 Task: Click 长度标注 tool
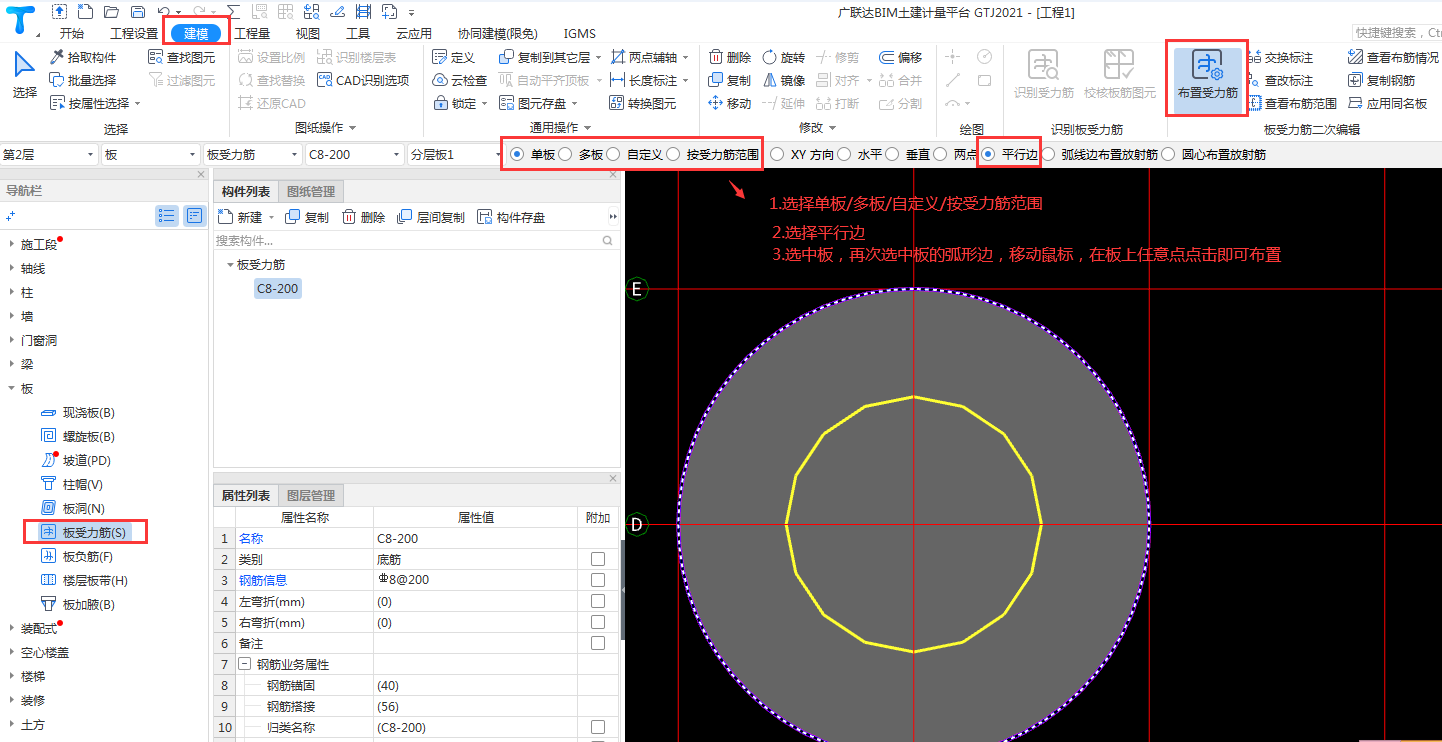click(x=644, y=80)
